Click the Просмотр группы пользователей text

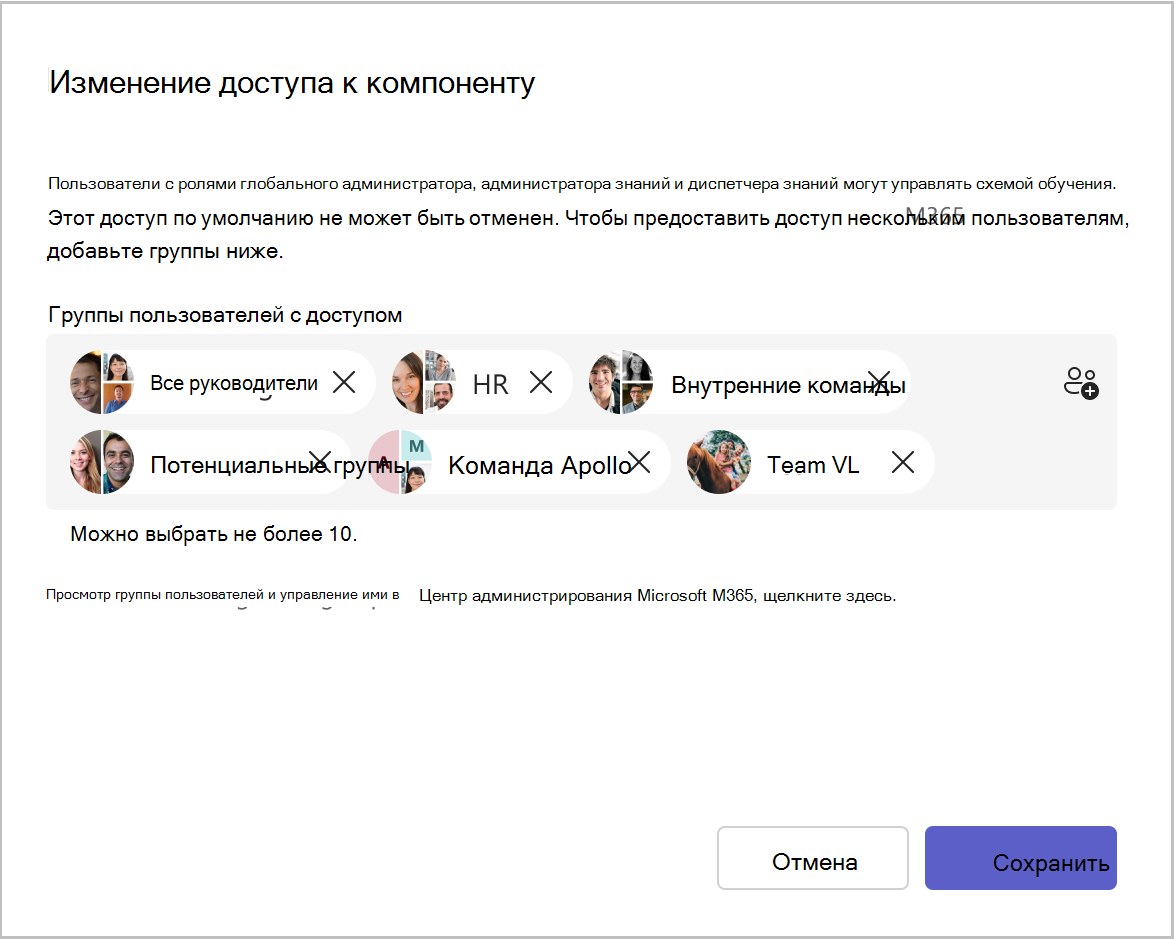click(222, 595)
